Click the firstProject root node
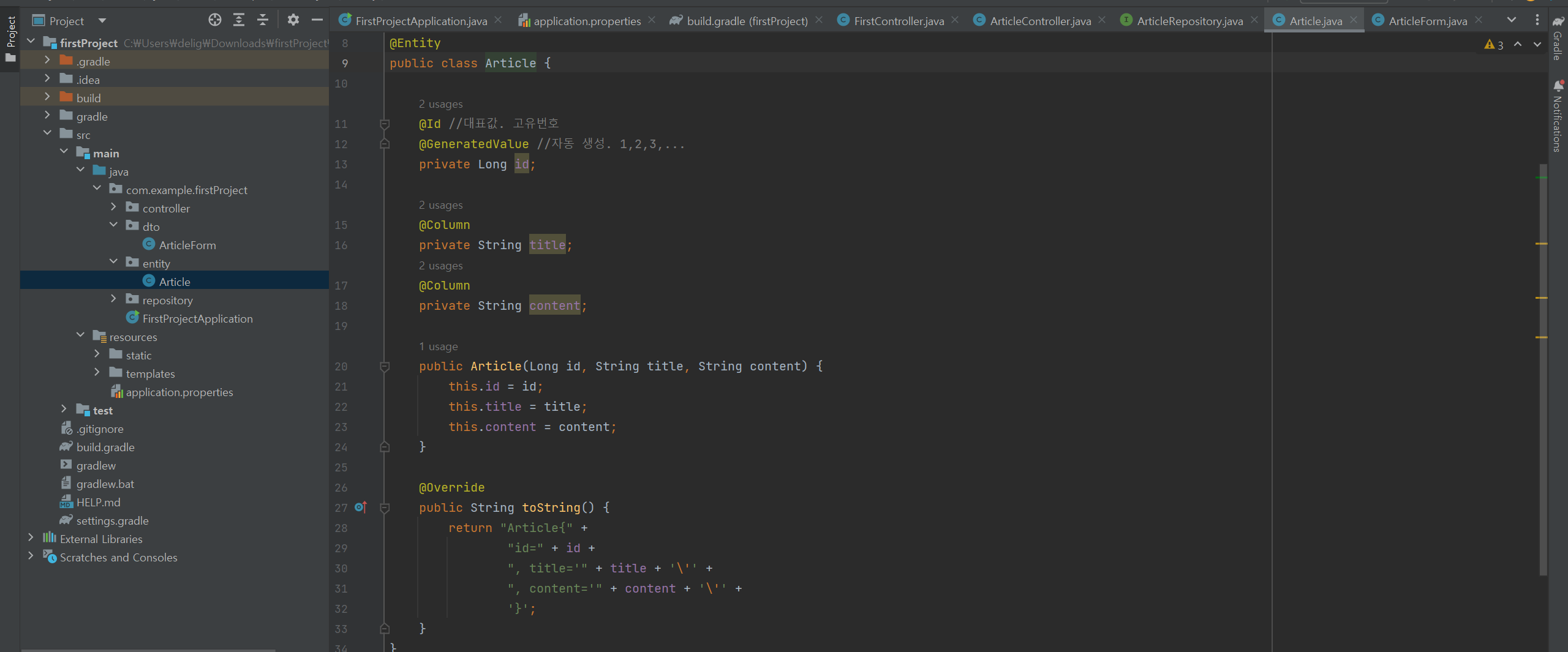 pos(89,43)
